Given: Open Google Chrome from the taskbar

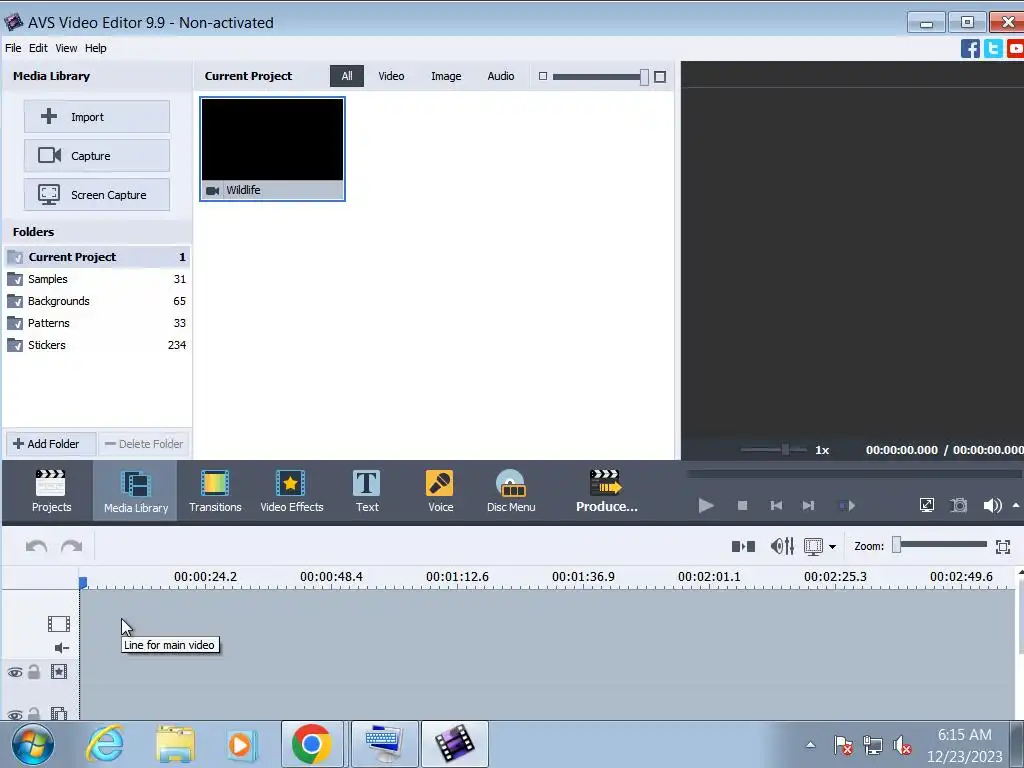Looking at the screenshot, I should coord(312,744).
